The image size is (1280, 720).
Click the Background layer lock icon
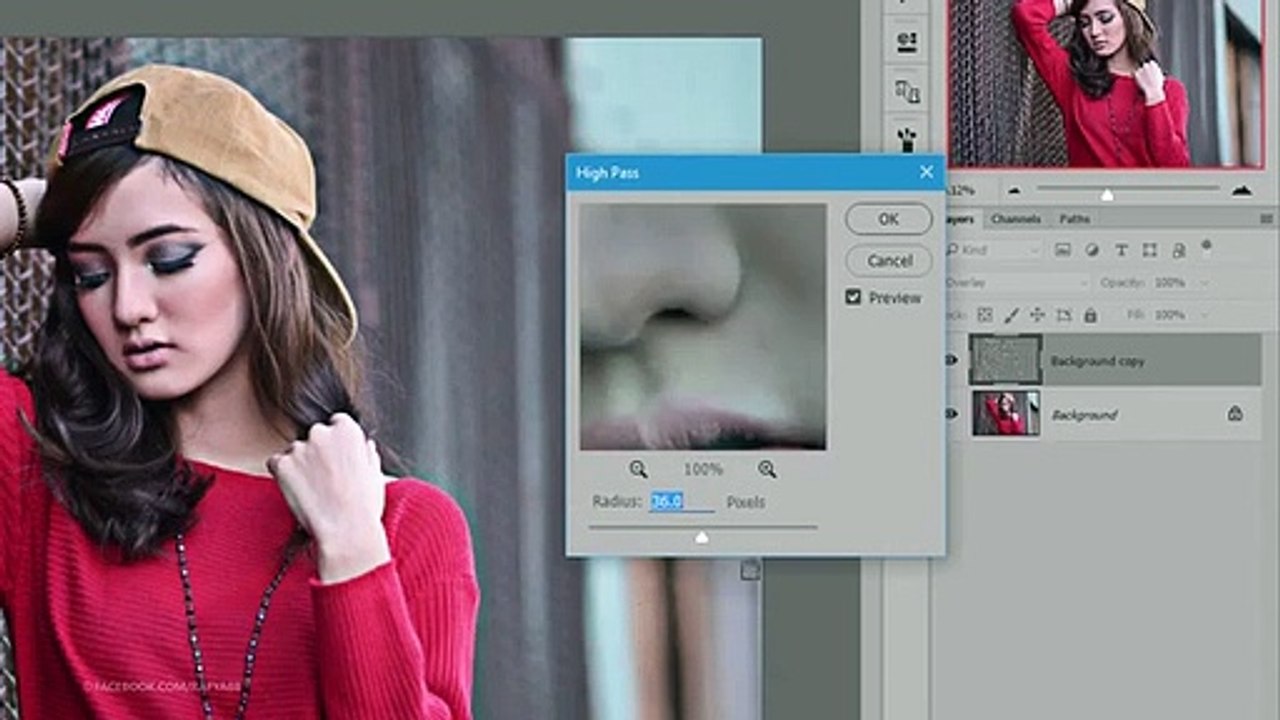pos(1235,413)
